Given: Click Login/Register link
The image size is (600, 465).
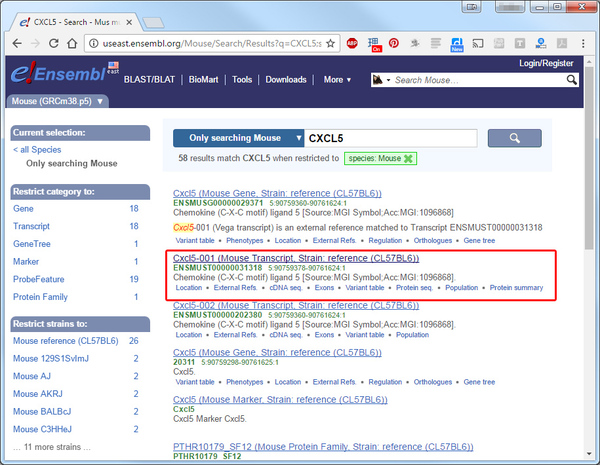Looking at the screenshot, I should click(x=546, y=63).
